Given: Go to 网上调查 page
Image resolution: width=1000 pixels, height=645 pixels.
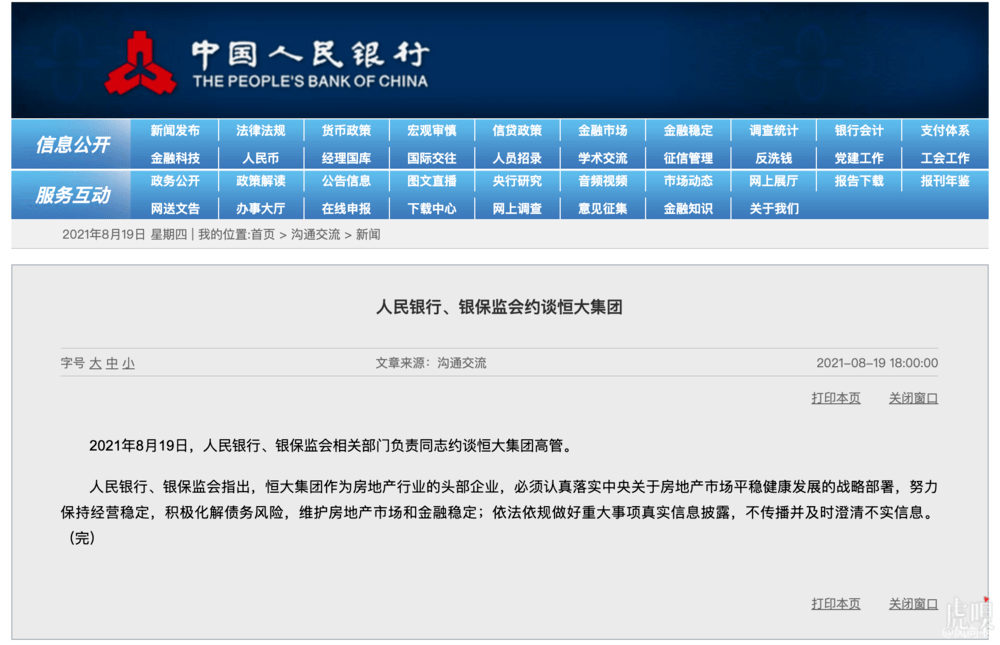Looking at the screenshot, I should tap(517, 209).
